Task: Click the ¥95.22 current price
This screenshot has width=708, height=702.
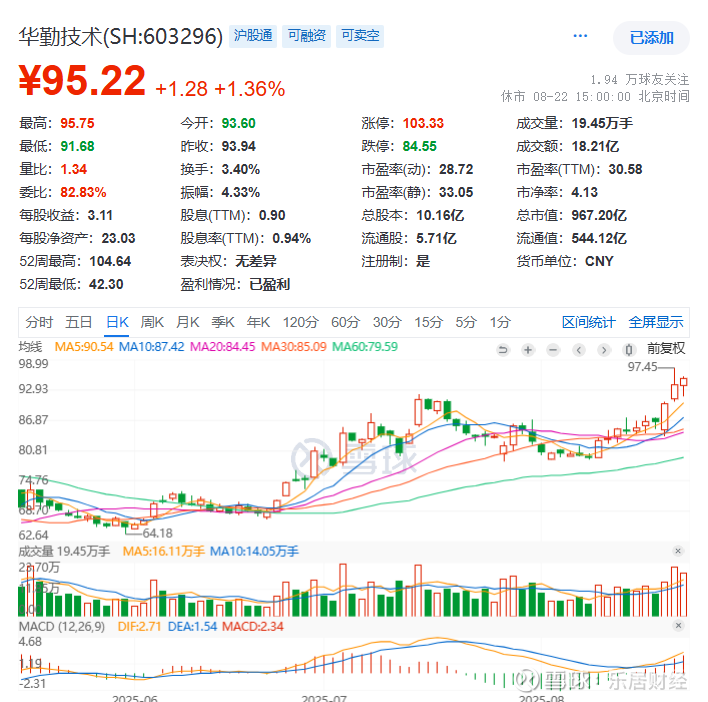Action: pyautogui.click(x=82, y=81)
